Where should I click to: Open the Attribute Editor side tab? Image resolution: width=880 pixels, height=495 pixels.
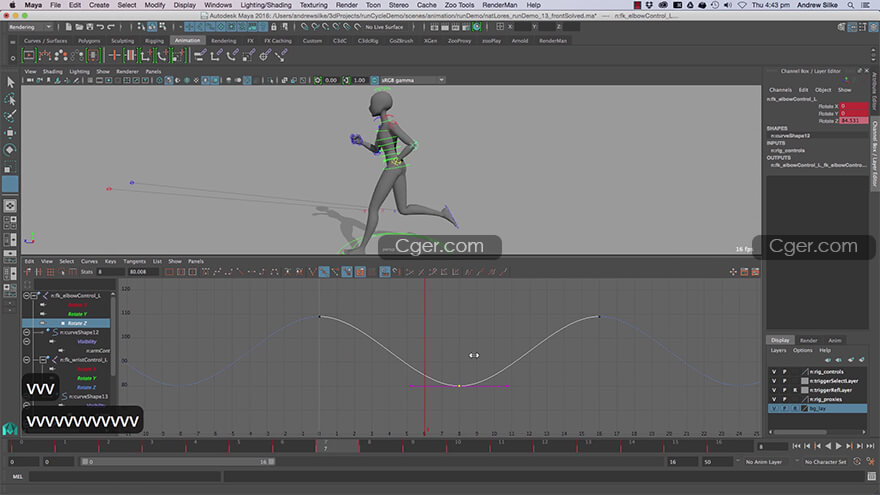[x=874, y=91]
